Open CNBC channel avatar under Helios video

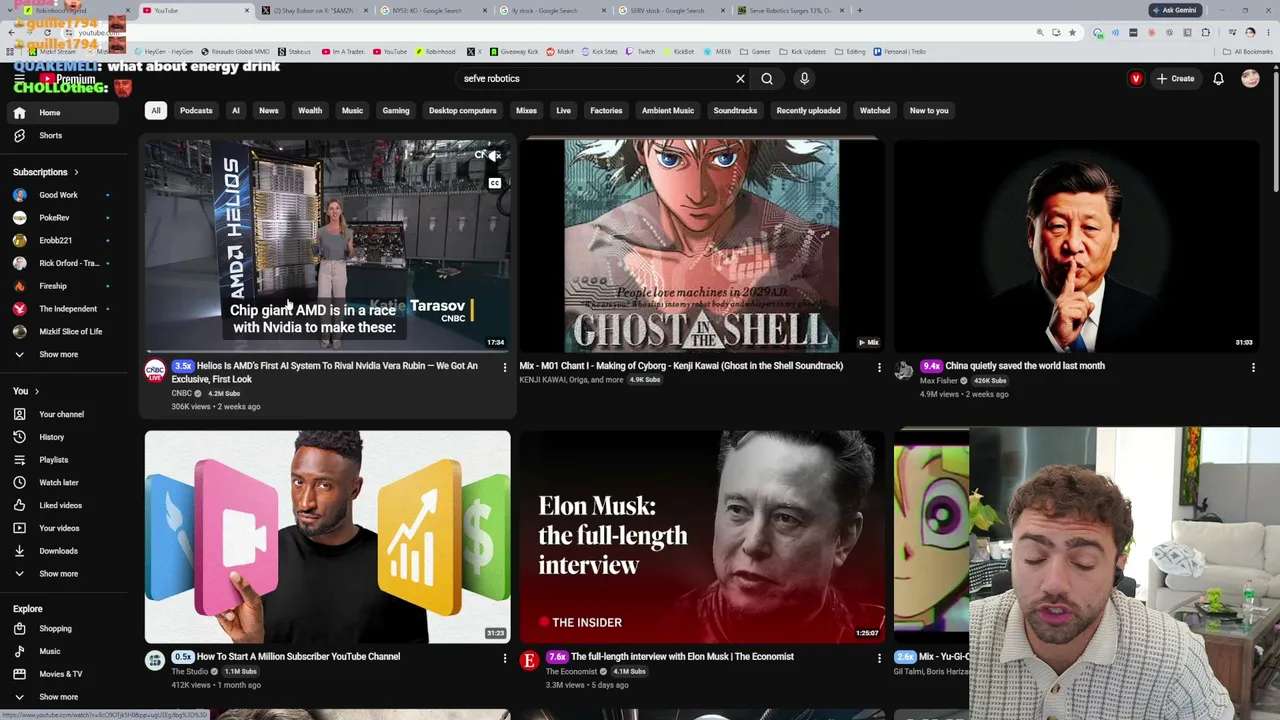click(155, 372)
